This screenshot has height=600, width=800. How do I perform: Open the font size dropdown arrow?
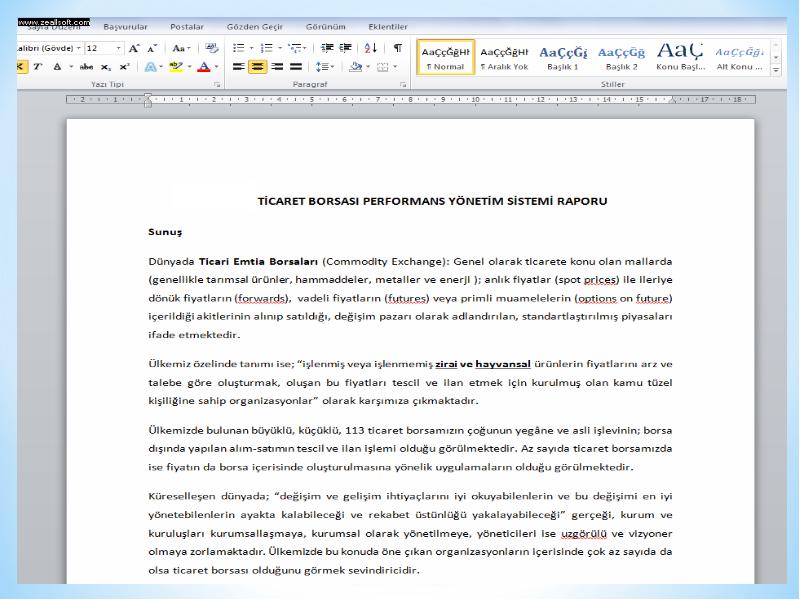(118, 48)
